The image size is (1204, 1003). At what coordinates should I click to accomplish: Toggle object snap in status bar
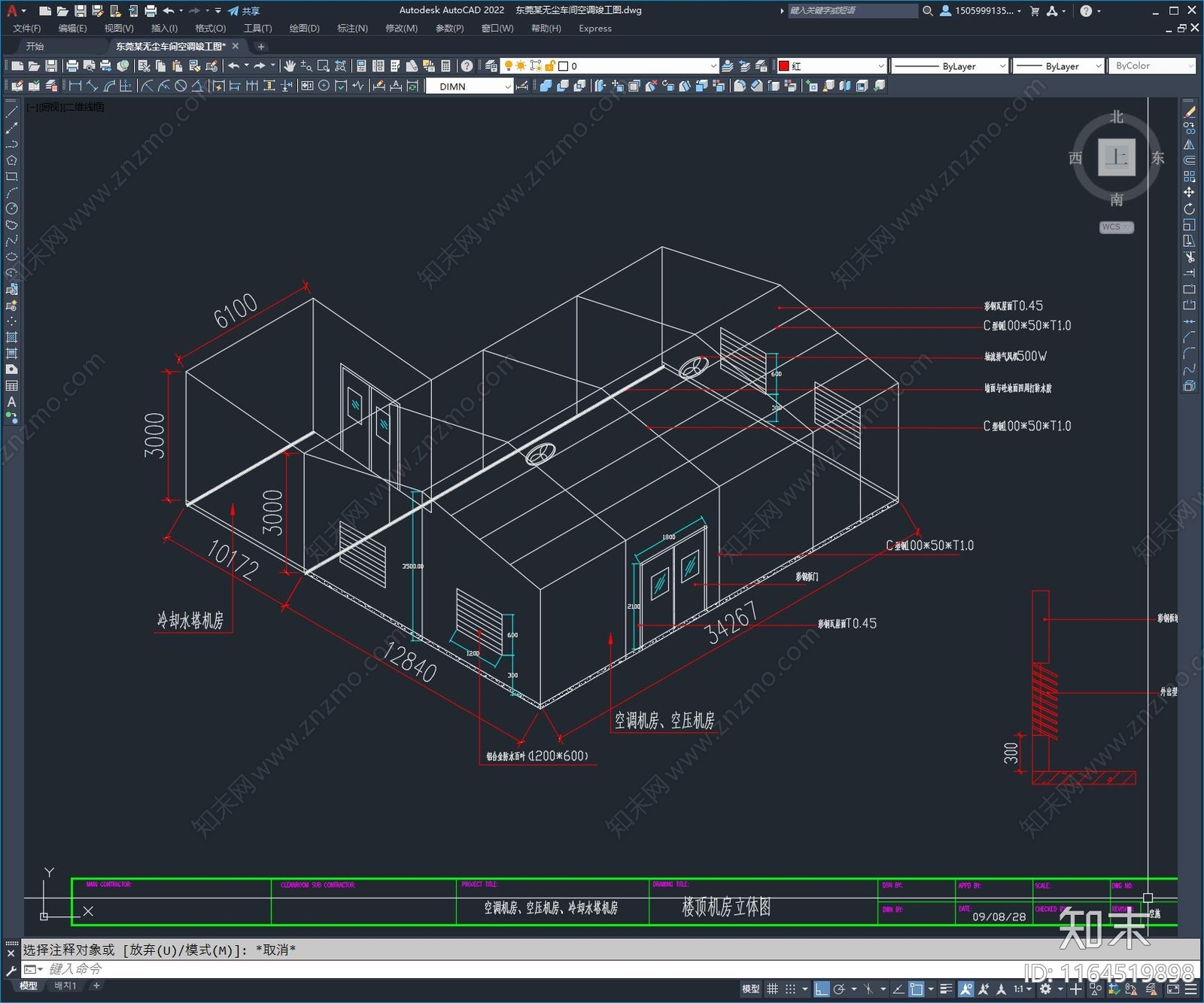(916, 989)
